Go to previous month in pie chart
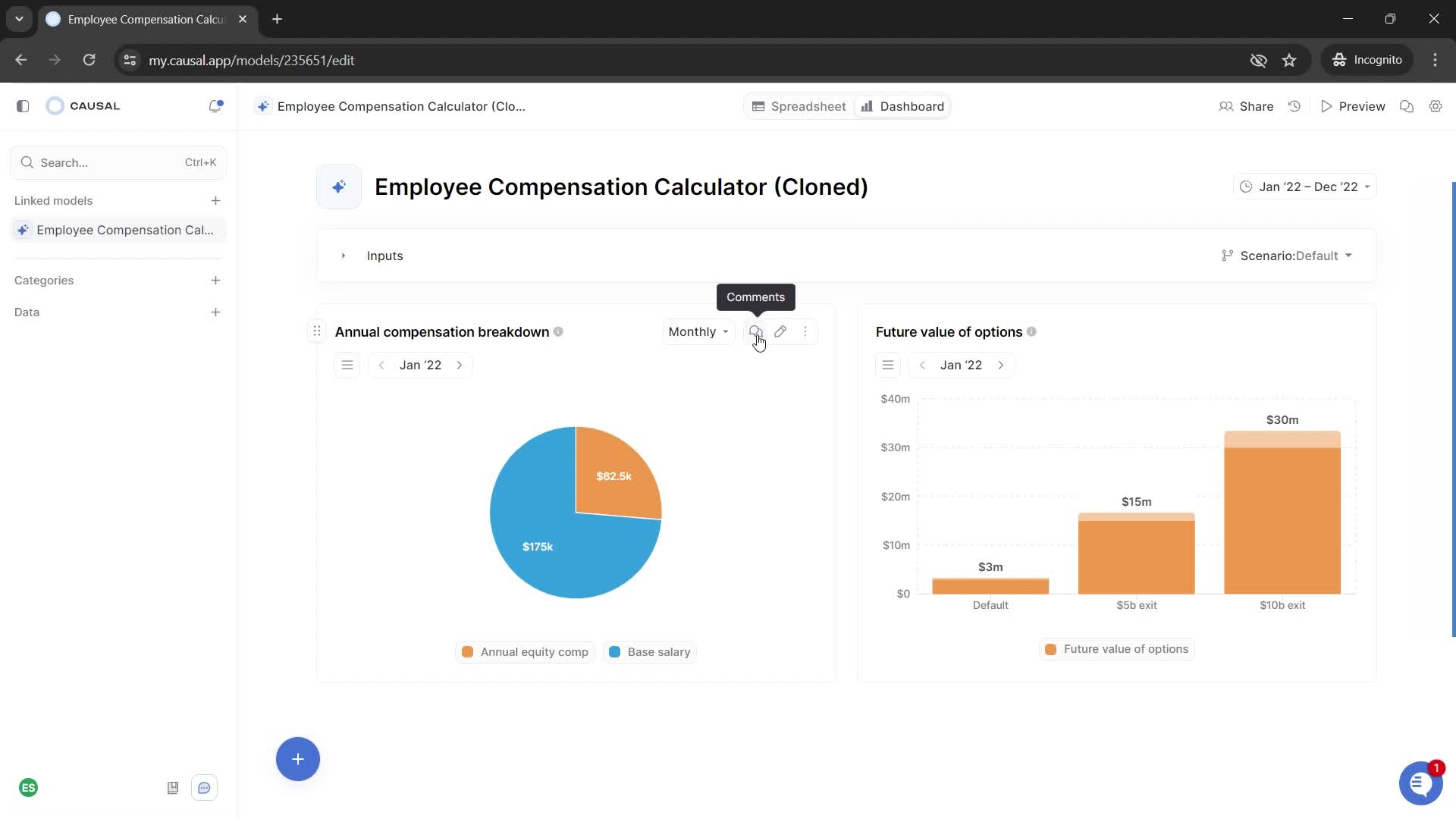The width and height of the screenshot is (1456, 819). (381, 366)
